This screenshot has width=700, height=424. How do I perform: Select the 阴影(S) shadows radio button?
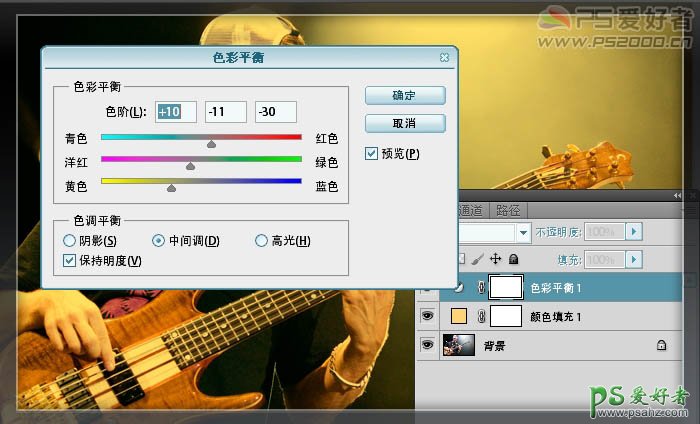coord(69,241)
